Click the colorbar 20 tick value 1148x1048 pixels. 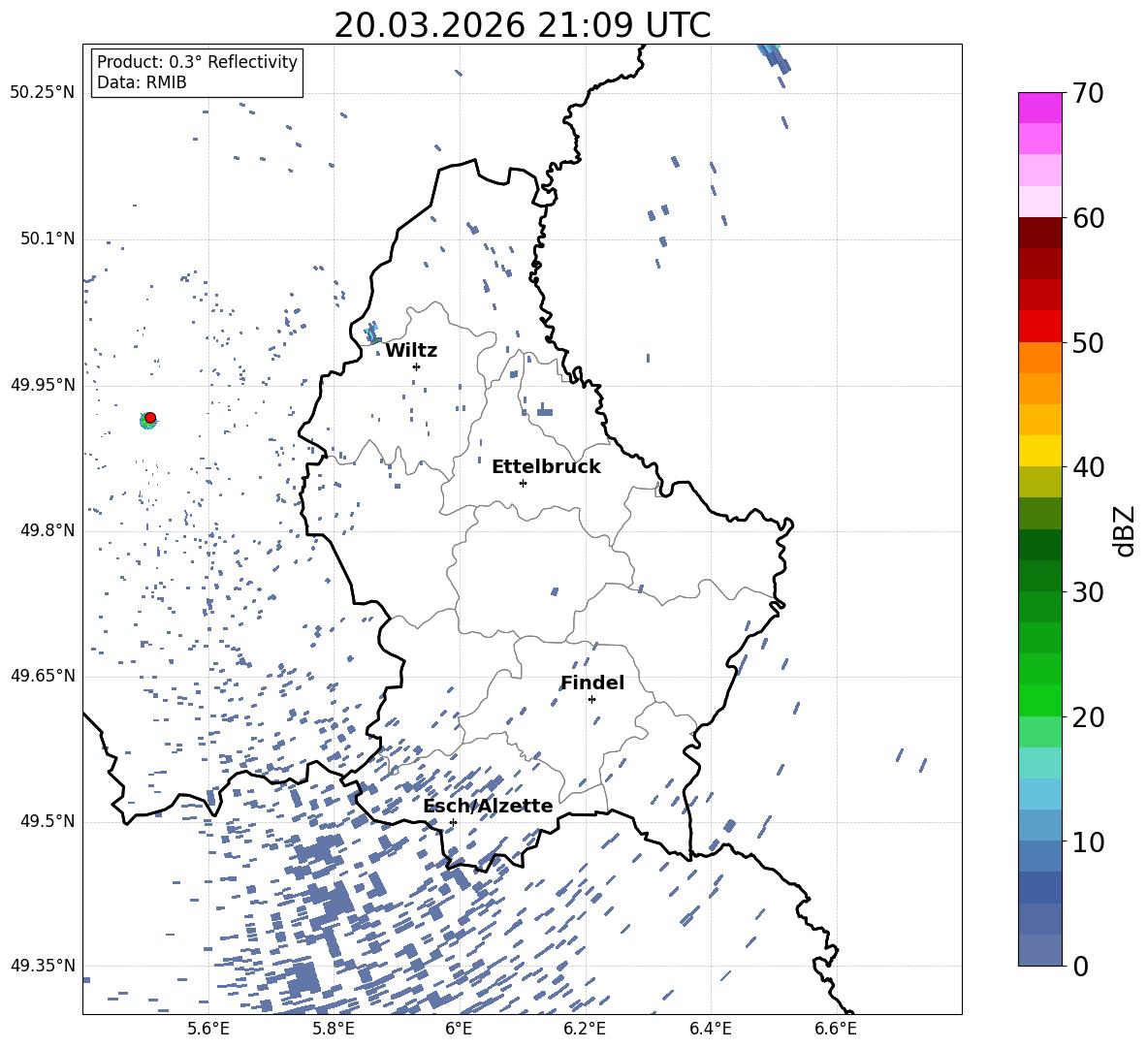tap(1088, 716)
